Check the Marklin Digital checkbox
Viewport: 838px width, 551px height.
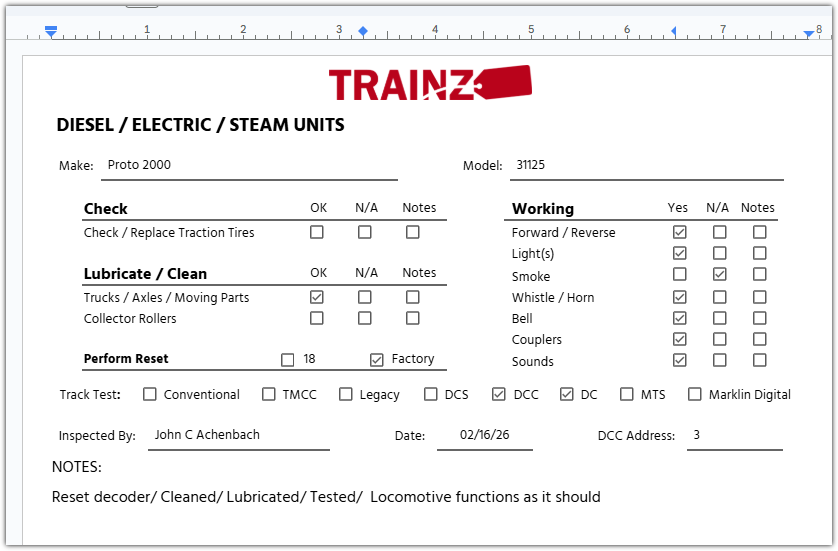695,394
